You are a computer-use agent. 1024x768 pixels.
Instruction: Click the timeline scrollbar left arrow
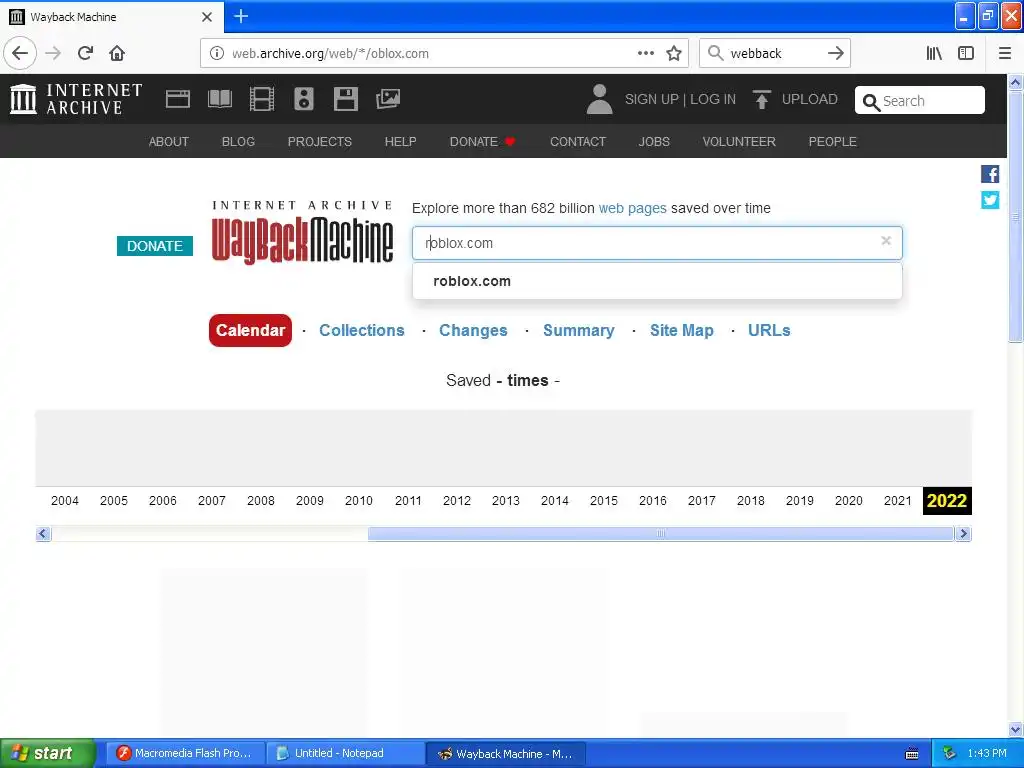43,534
